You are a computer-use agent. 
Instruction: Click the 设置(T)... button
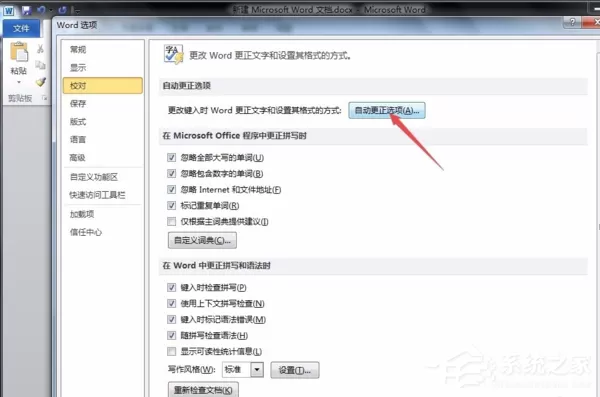(295, 370)
